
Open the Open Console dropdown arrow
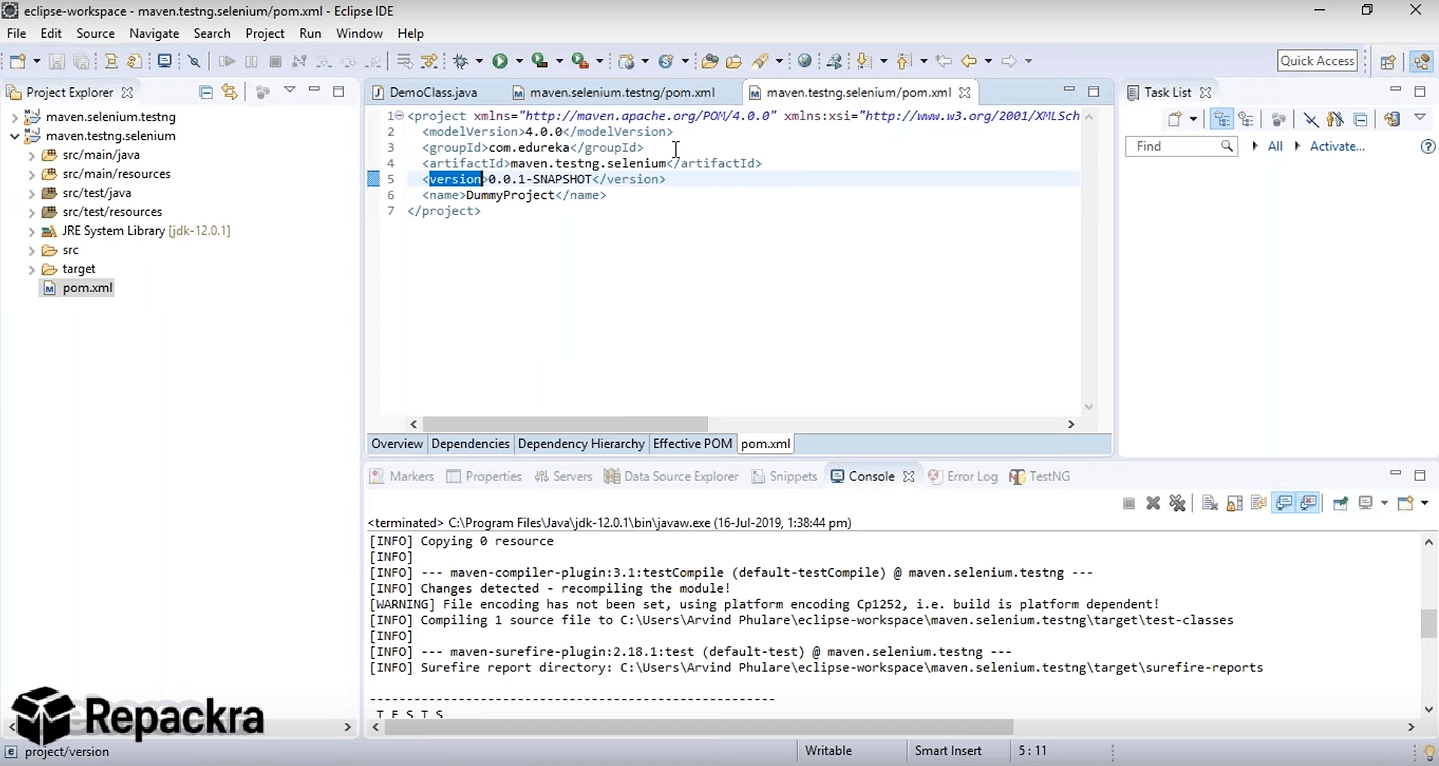(1425, 503)
